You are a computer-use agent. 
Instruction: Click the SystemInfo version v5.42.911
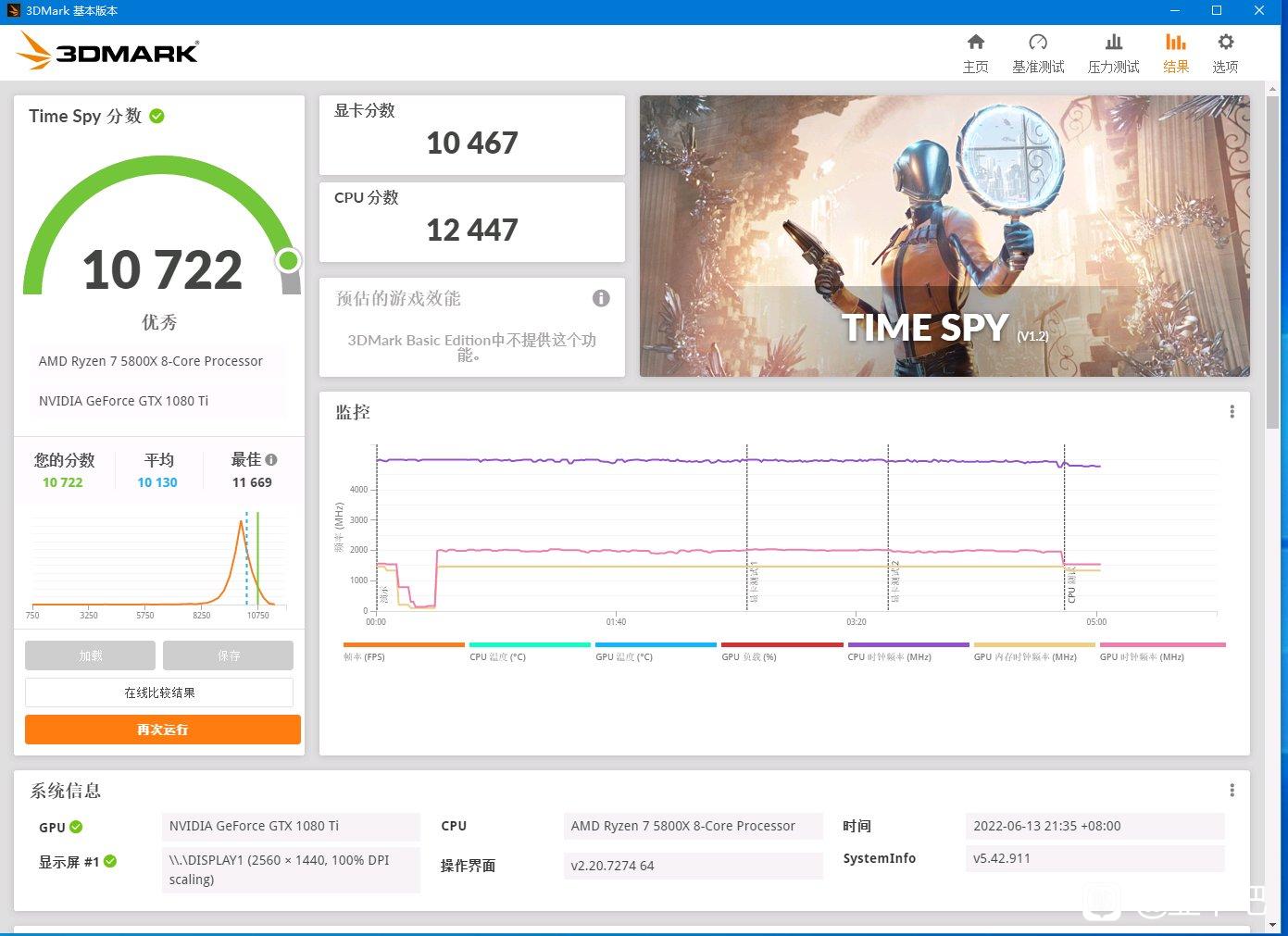[1094, 858]
